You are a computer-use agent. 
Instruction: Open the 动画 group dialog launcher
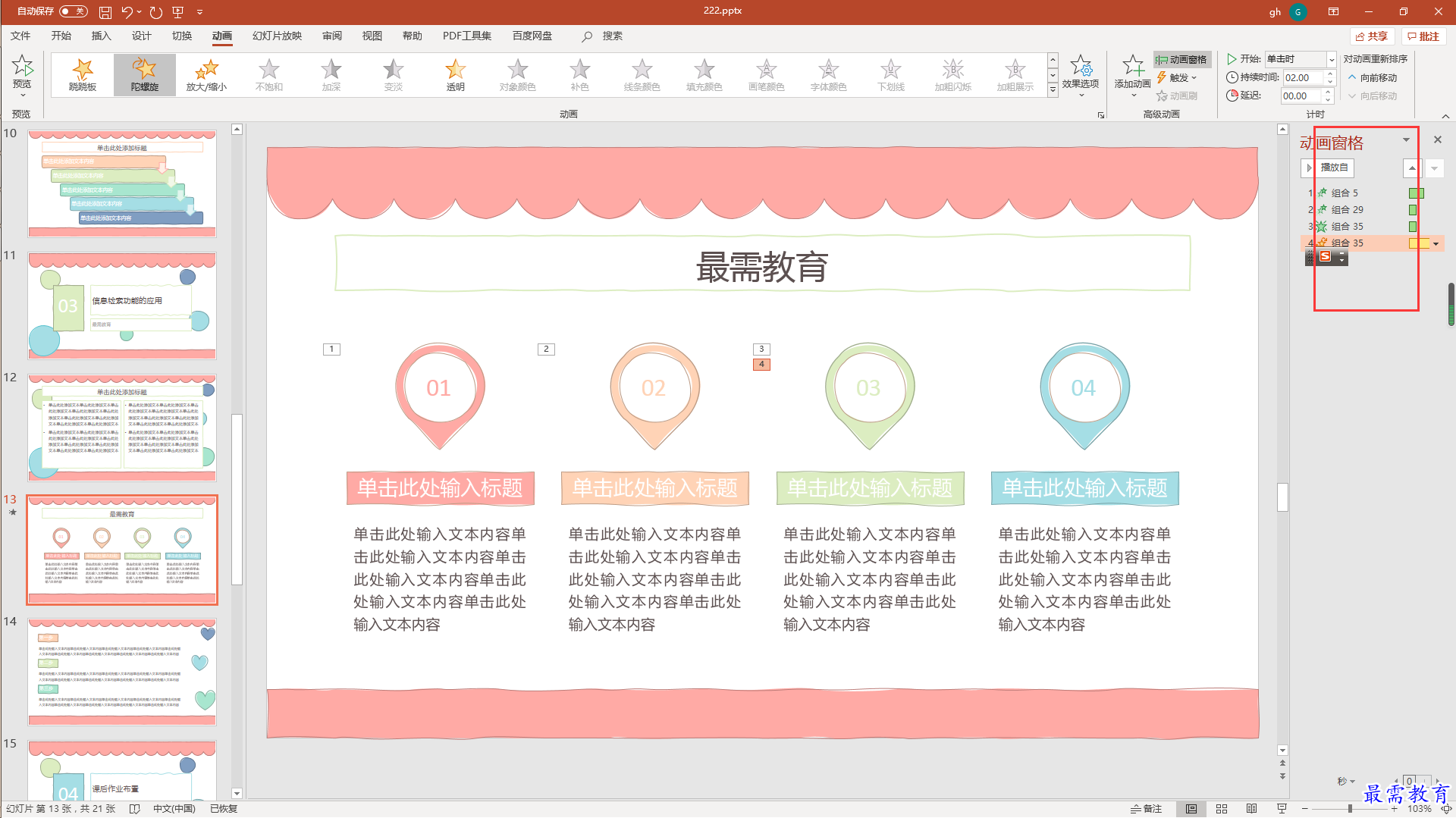click(x=1100, y=115)
